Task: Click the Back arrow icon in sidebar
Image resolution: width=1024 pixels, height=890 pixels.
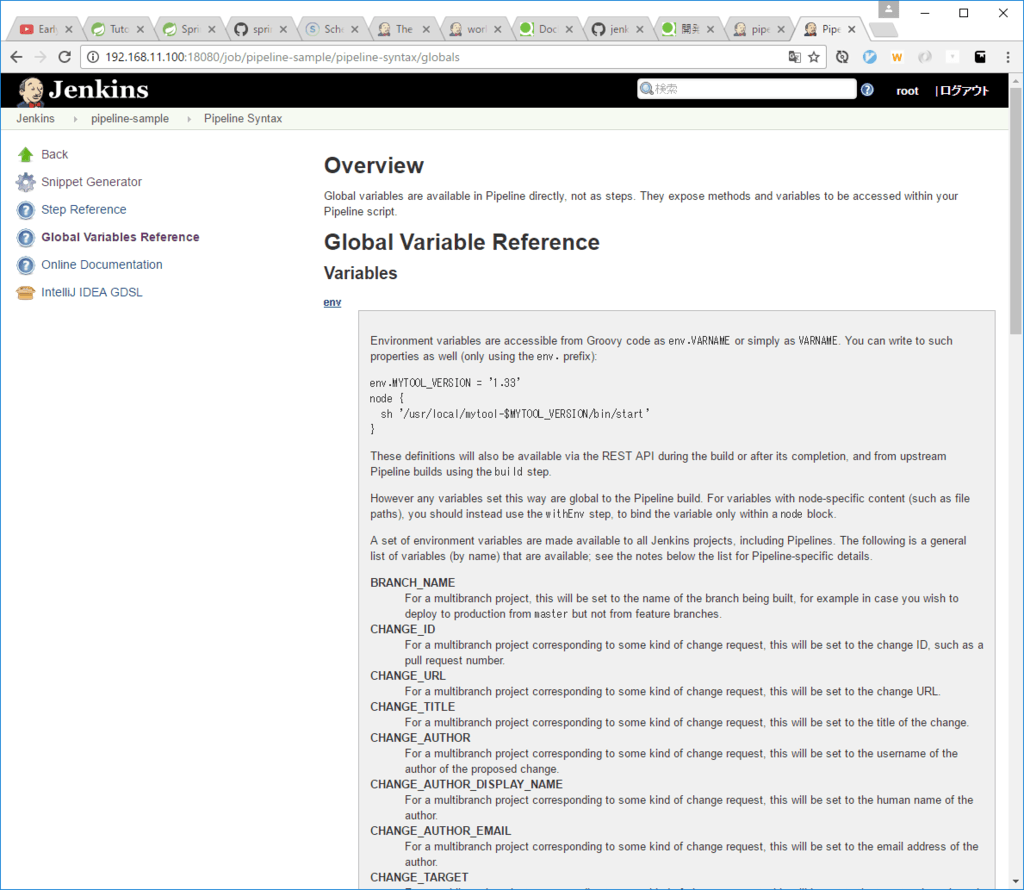Action: point(25,154)
